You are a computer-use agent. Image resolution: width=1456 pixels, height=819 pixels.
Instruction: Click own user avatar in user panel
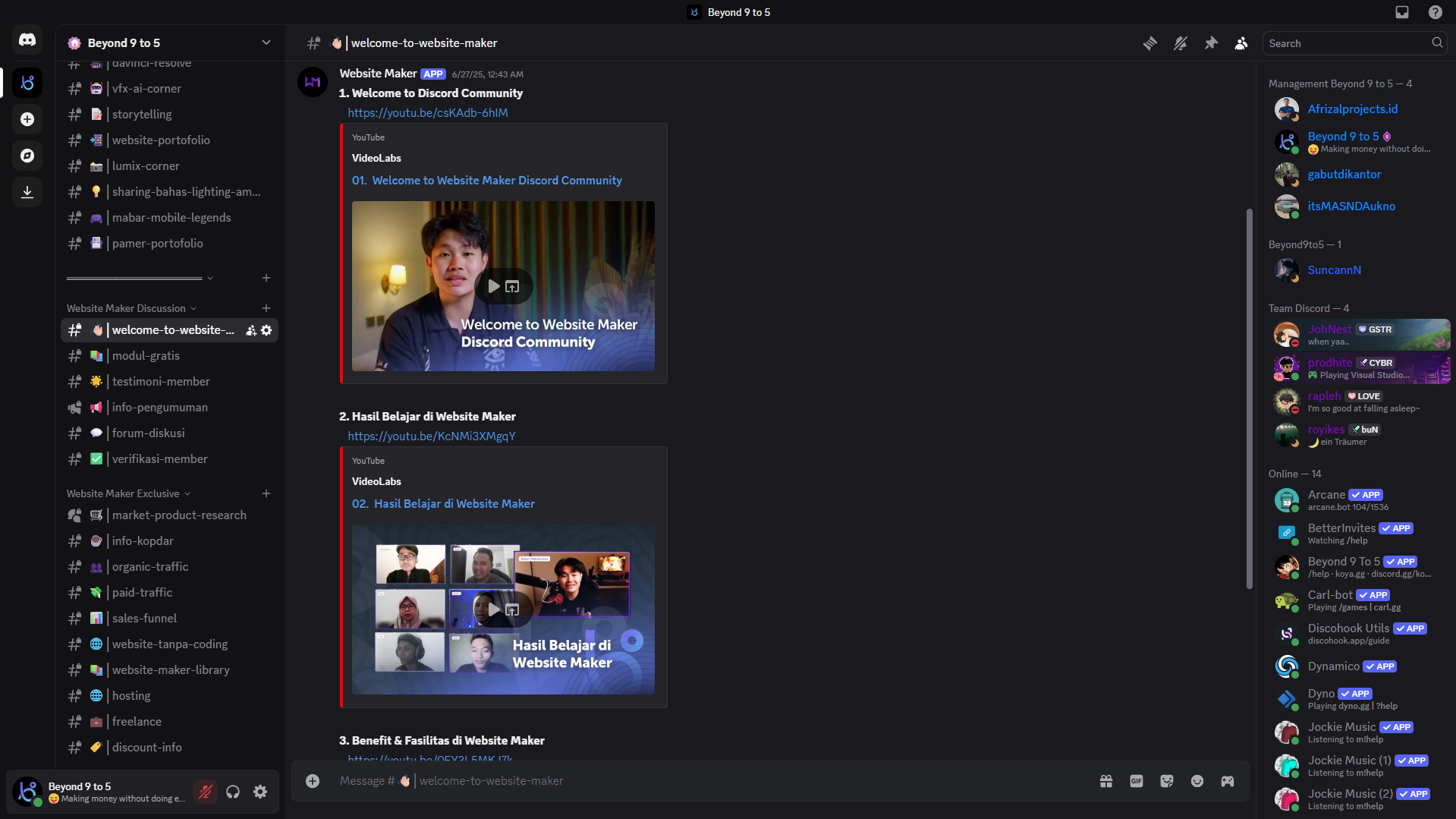tap(27, 792)
